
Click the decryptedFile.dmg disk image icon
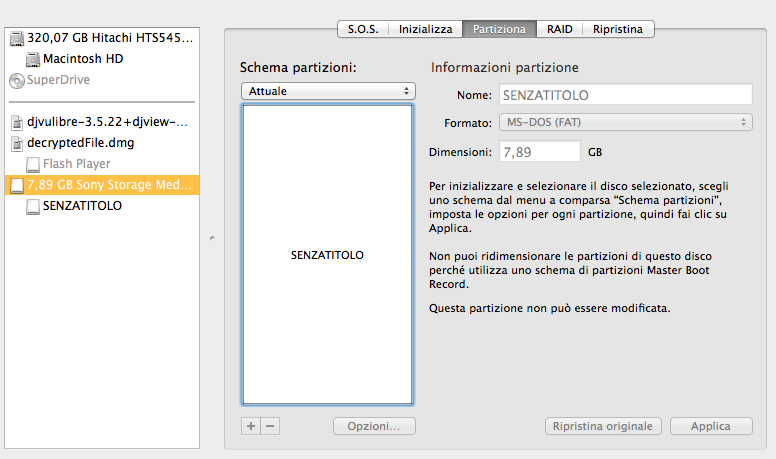coord(16,143)
